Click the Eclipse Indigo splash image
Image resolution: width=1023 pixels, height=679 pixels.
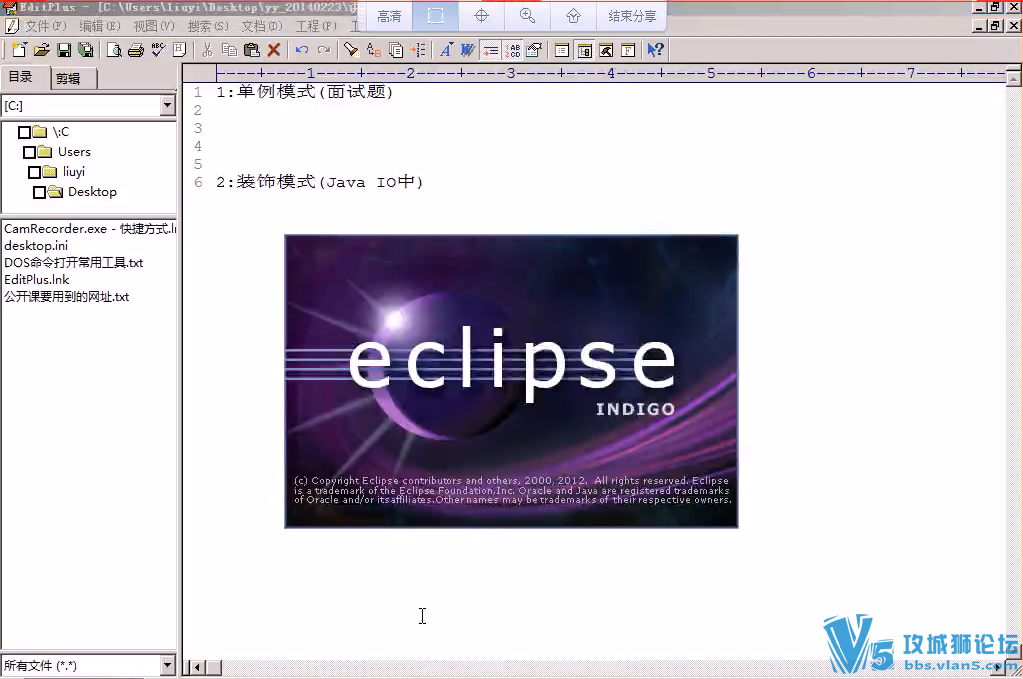(512, 382)
